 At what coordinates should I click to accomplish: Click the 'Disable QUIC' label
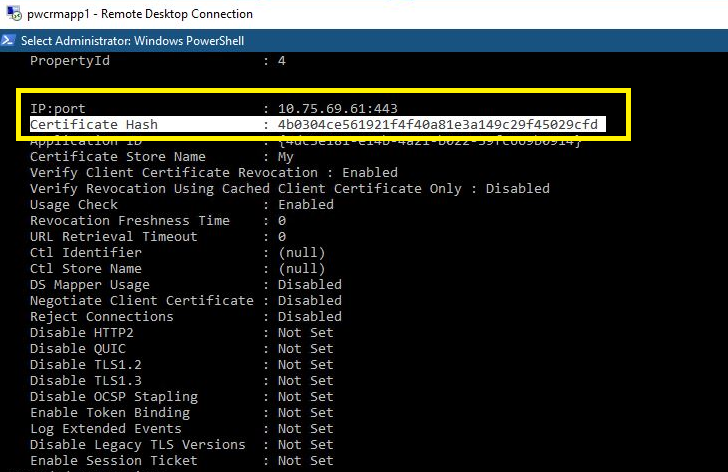(78, 349)
